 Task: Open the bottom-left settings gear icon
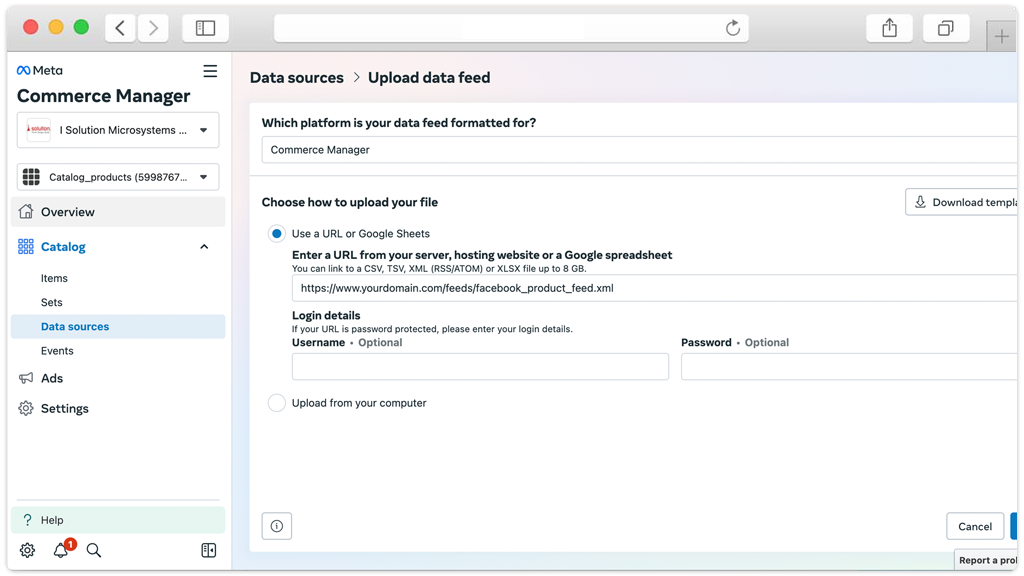coord(27,550)
